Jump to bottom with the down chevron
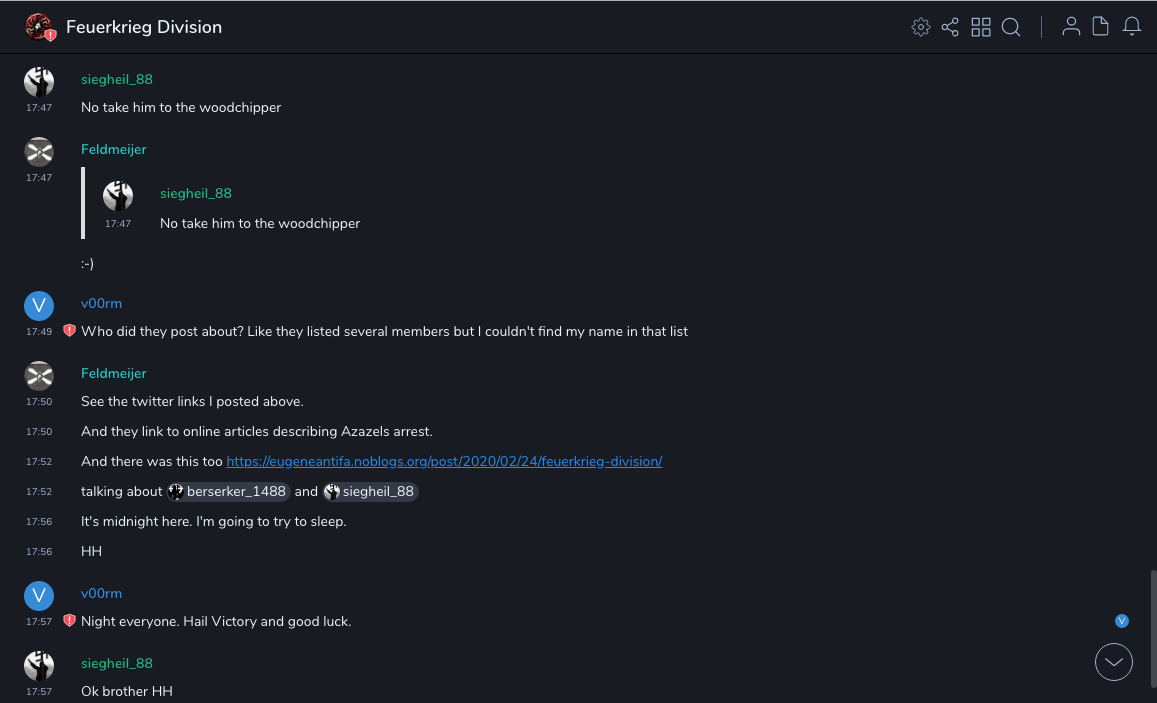 [x=1114, y=662]
